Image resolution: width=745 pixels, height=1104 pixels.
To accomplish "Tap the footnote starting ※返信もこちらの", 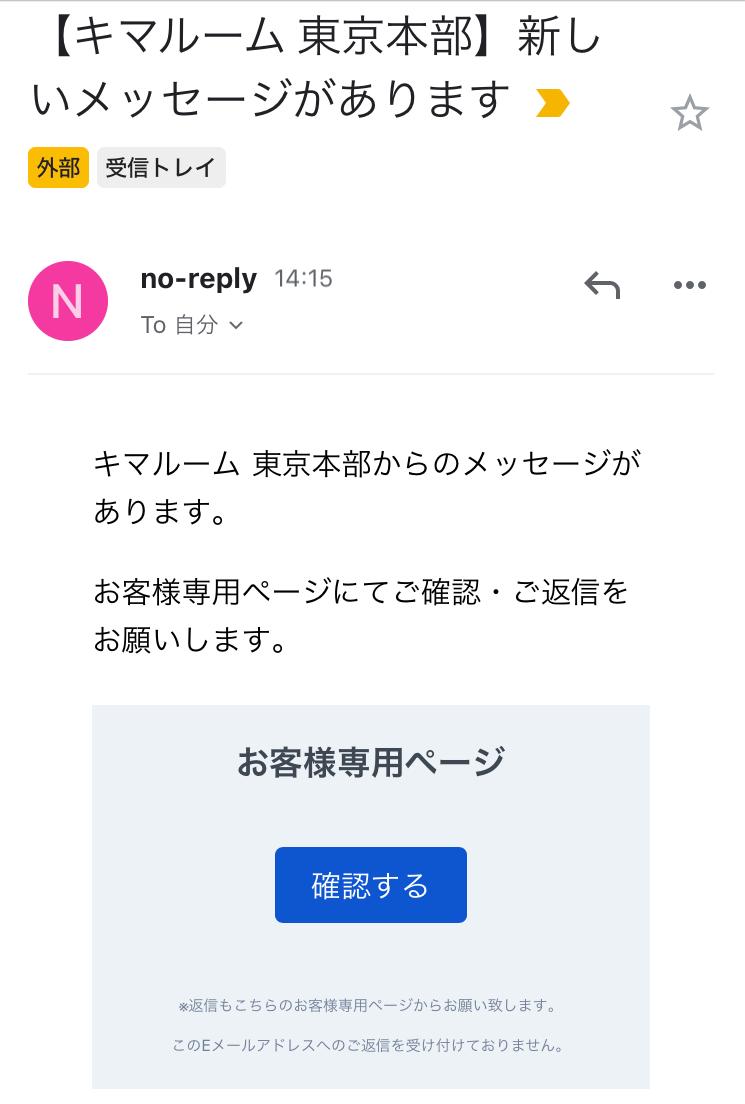I will click(x=367, y=1005).
